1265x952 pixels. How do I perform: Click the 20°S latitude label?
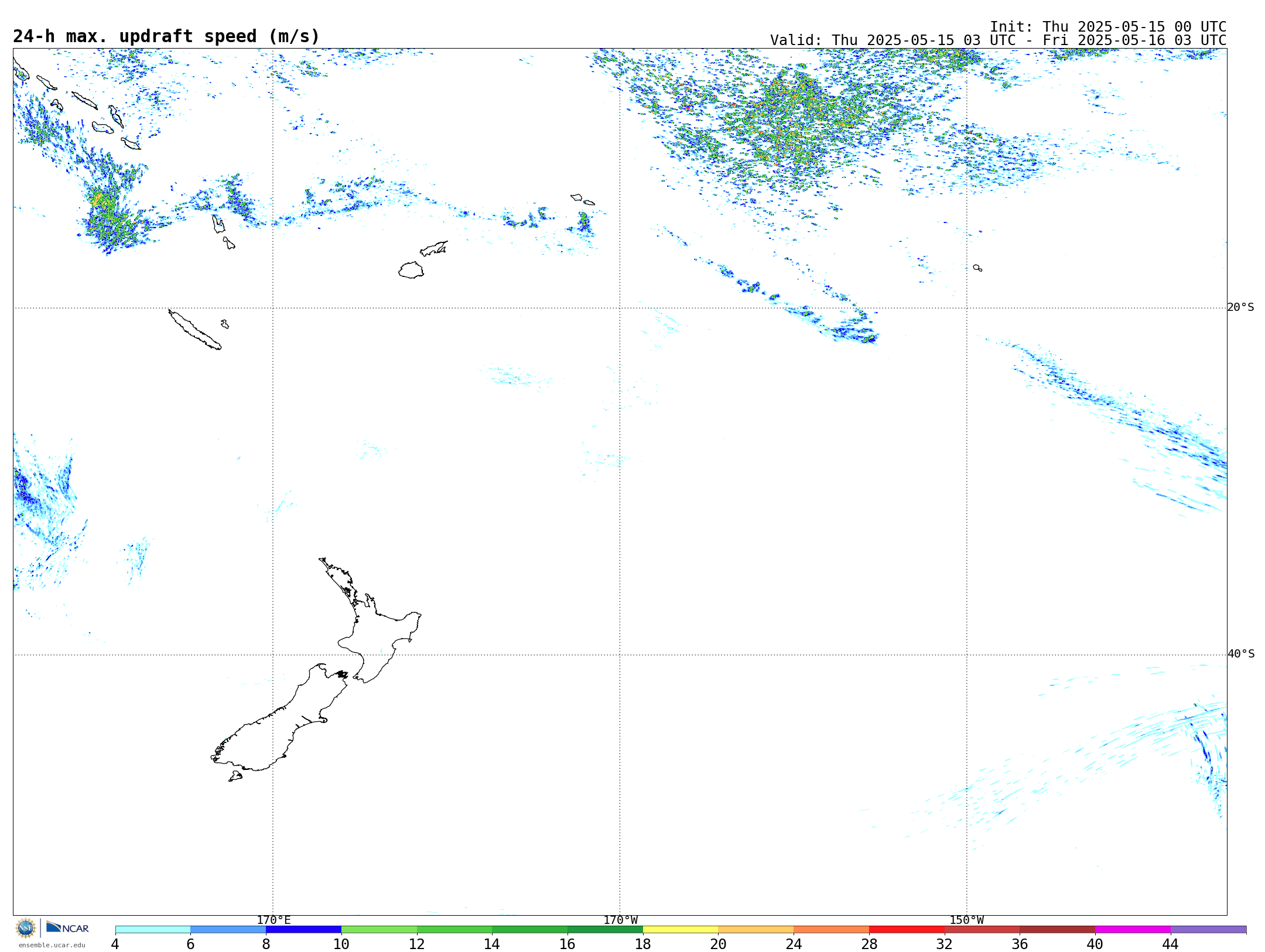coord(1240,307)
